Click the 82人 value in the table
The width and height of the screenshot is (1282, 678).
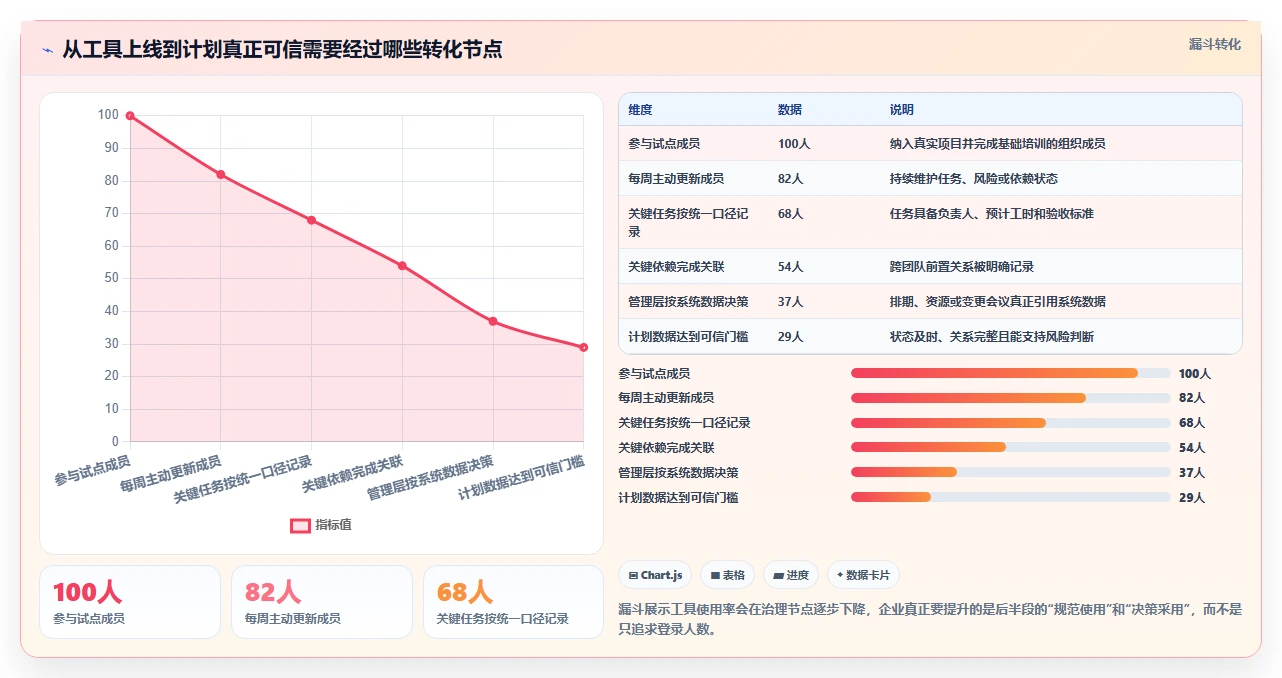coord(791,179)
